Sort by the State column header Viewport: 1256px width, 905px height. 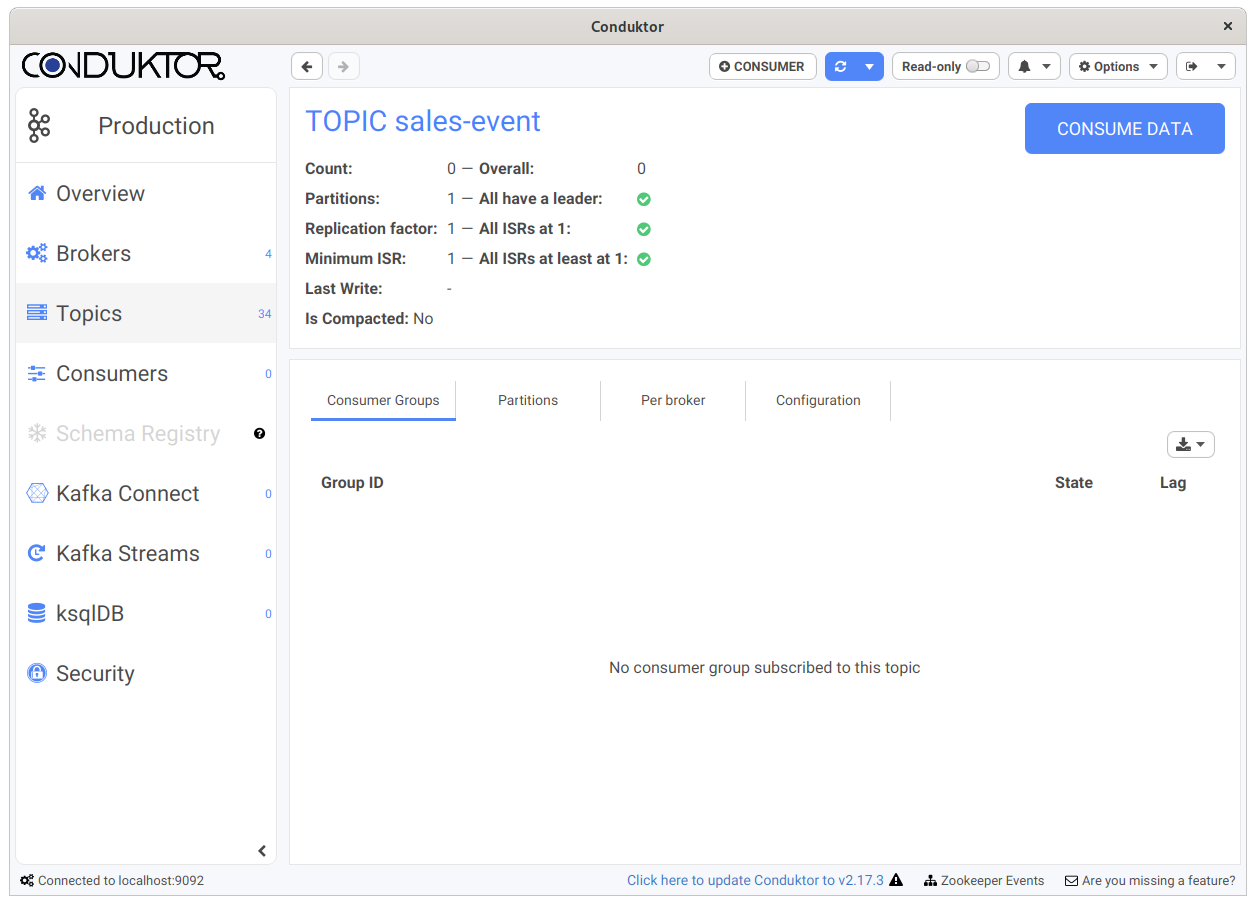click(x=1074, y=483)
